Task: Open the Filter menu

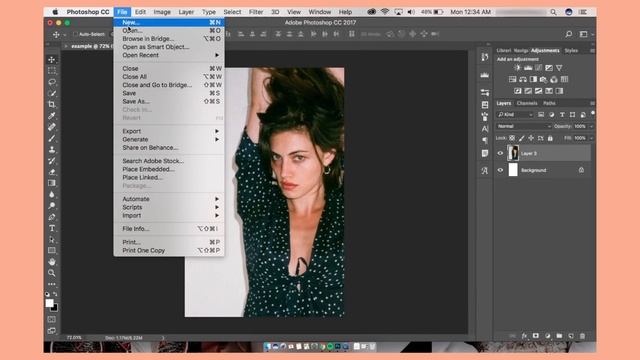Action: (x=256, y=12)
